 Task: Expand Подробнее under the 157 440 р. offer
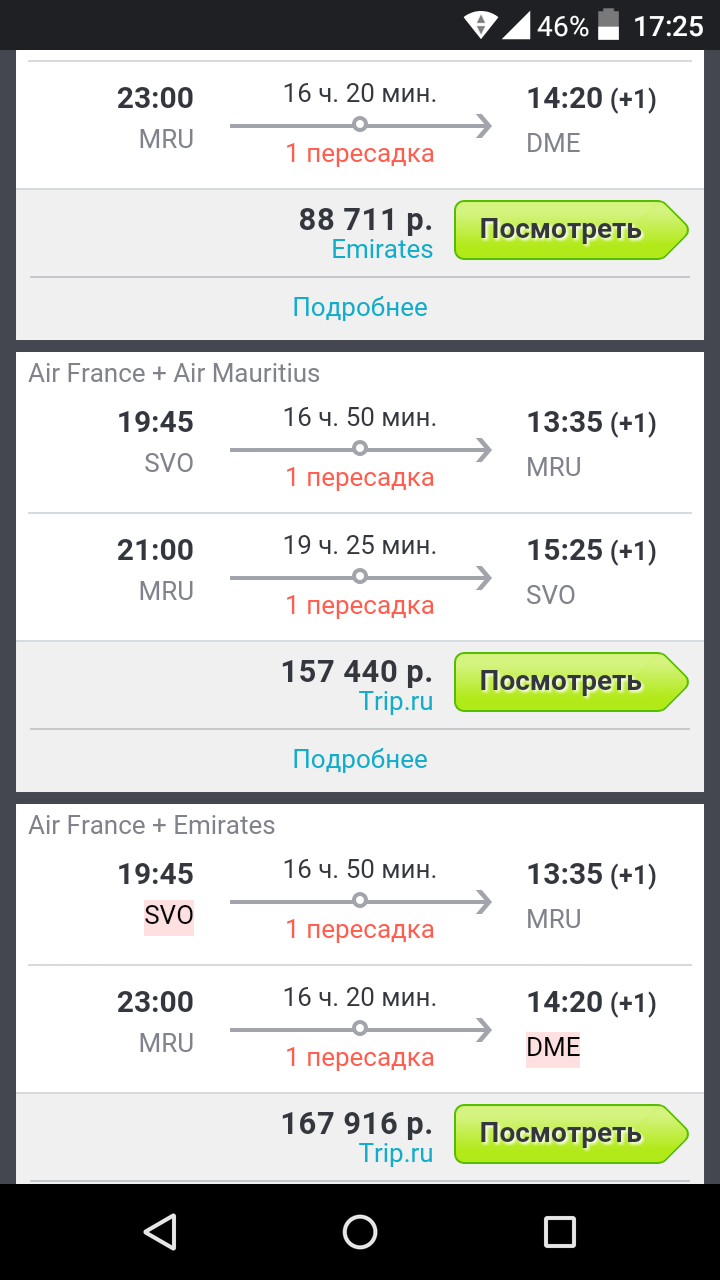click(360, 759)
